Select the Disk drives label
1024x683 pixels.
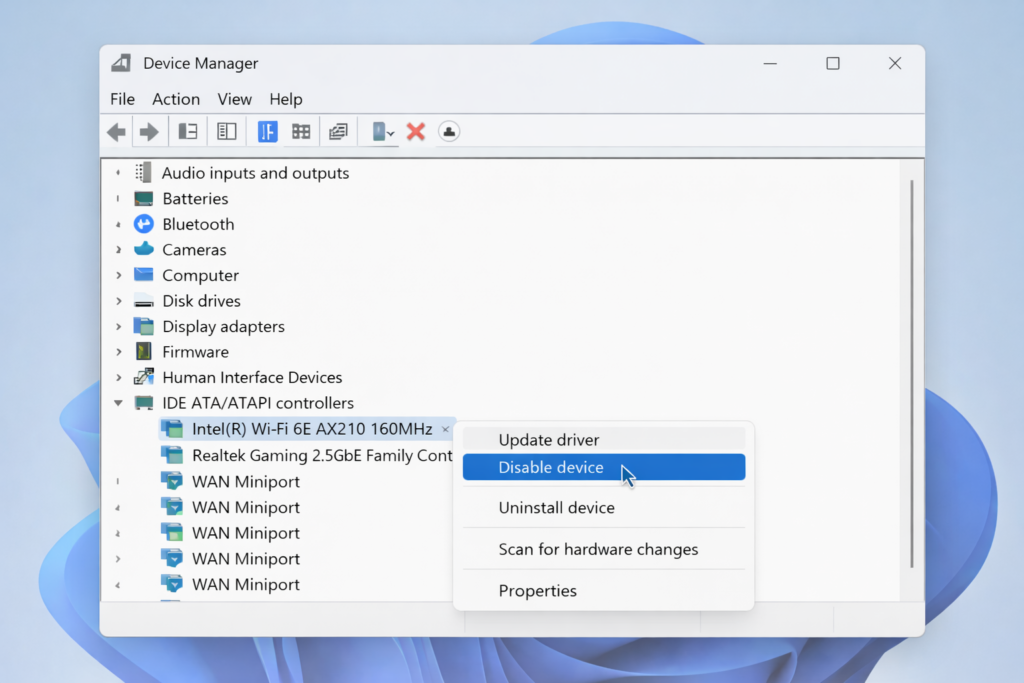pyautogui.click(x=201, y=301)
